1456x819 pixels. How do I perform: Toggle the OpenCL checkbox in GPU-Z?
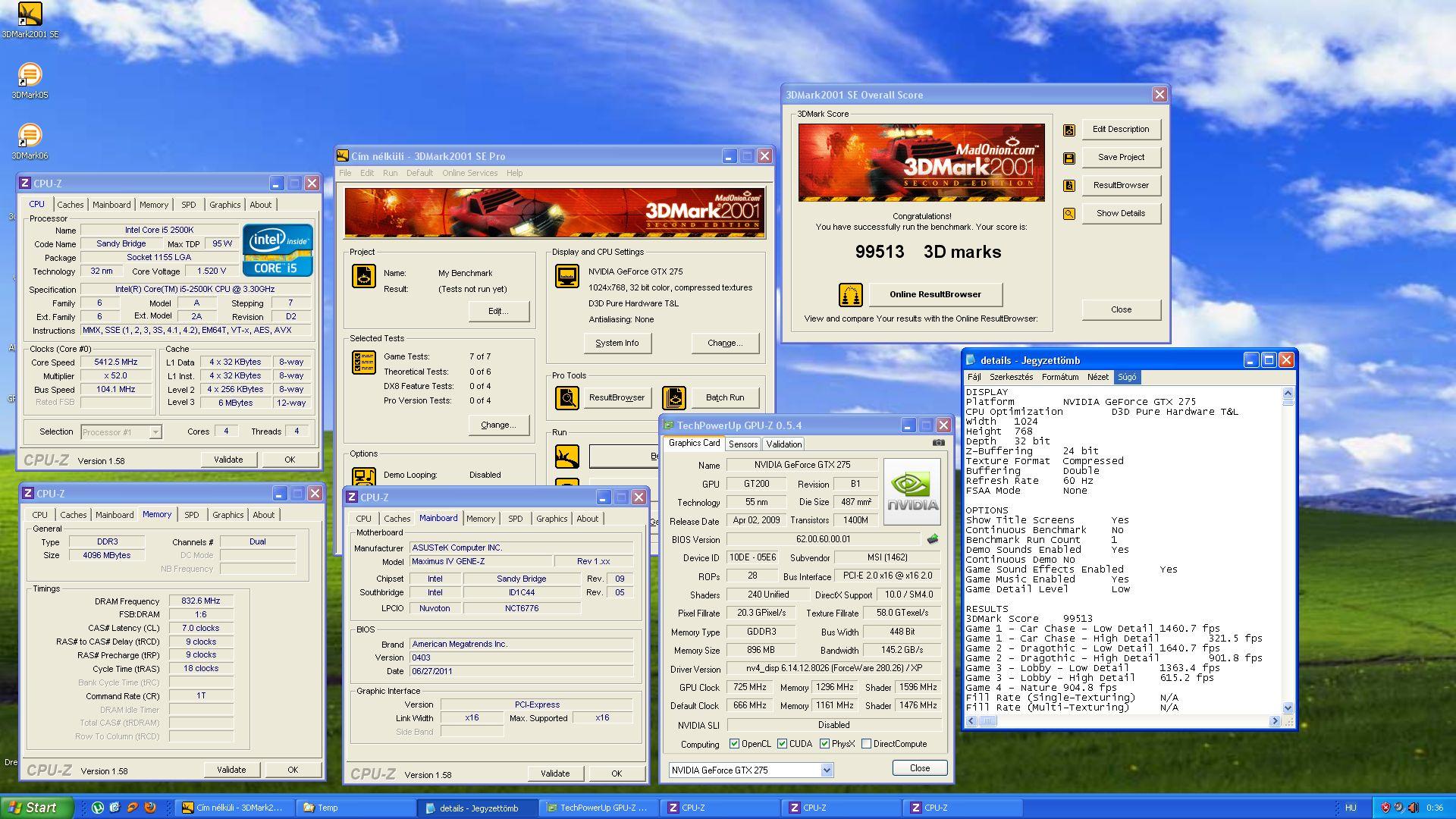pos(734,744)
